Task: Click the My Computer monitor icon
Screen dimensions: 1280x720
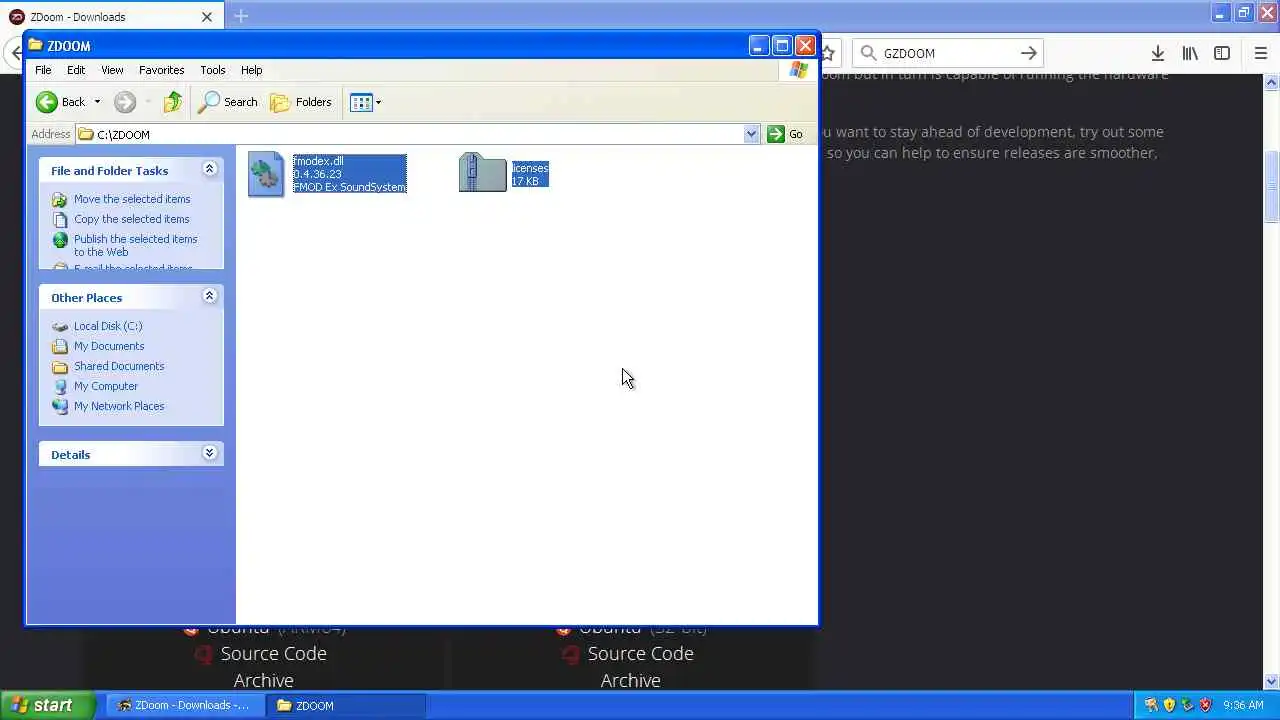Action: pyautogui.click(x=60, y=386)
